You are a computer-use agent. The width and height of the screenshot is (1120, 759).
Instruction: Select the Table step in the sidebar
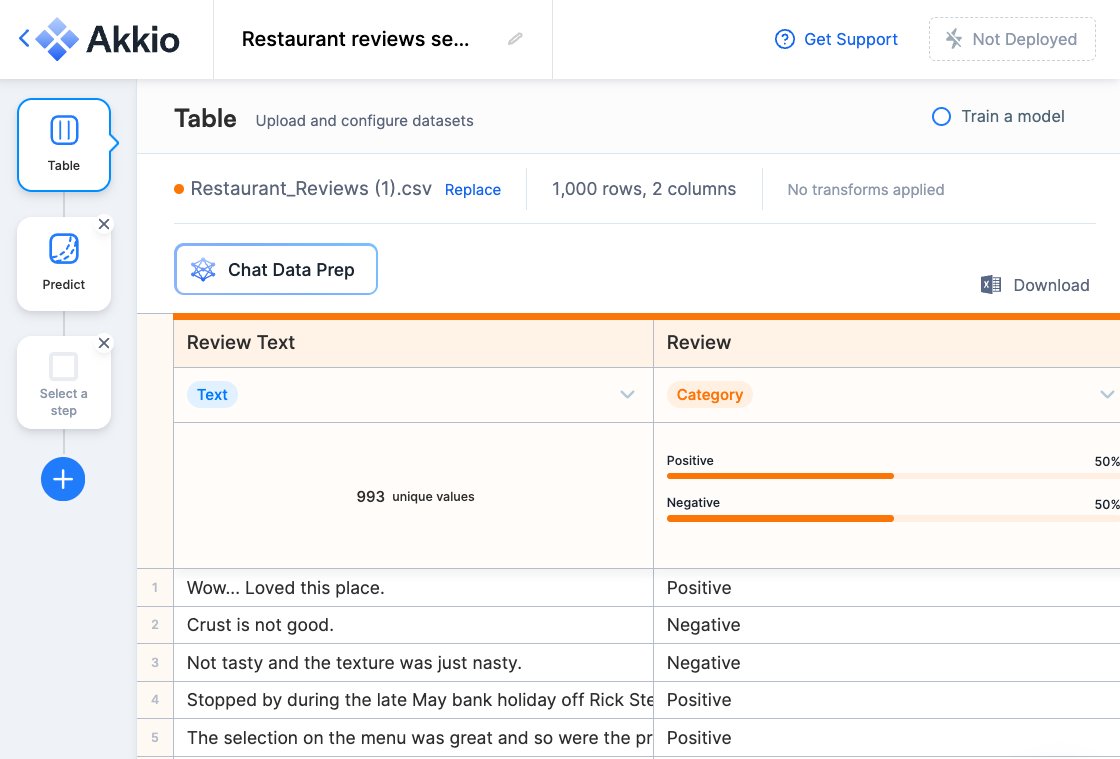[x=63, y=144]
